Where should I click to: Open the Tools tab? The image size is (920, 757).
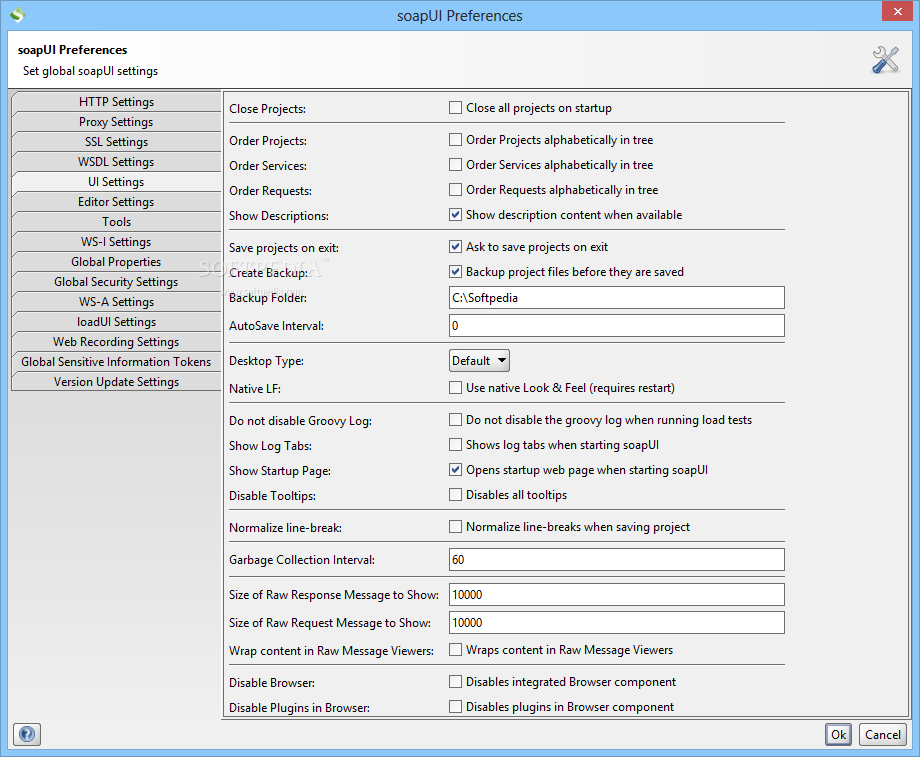116,221
